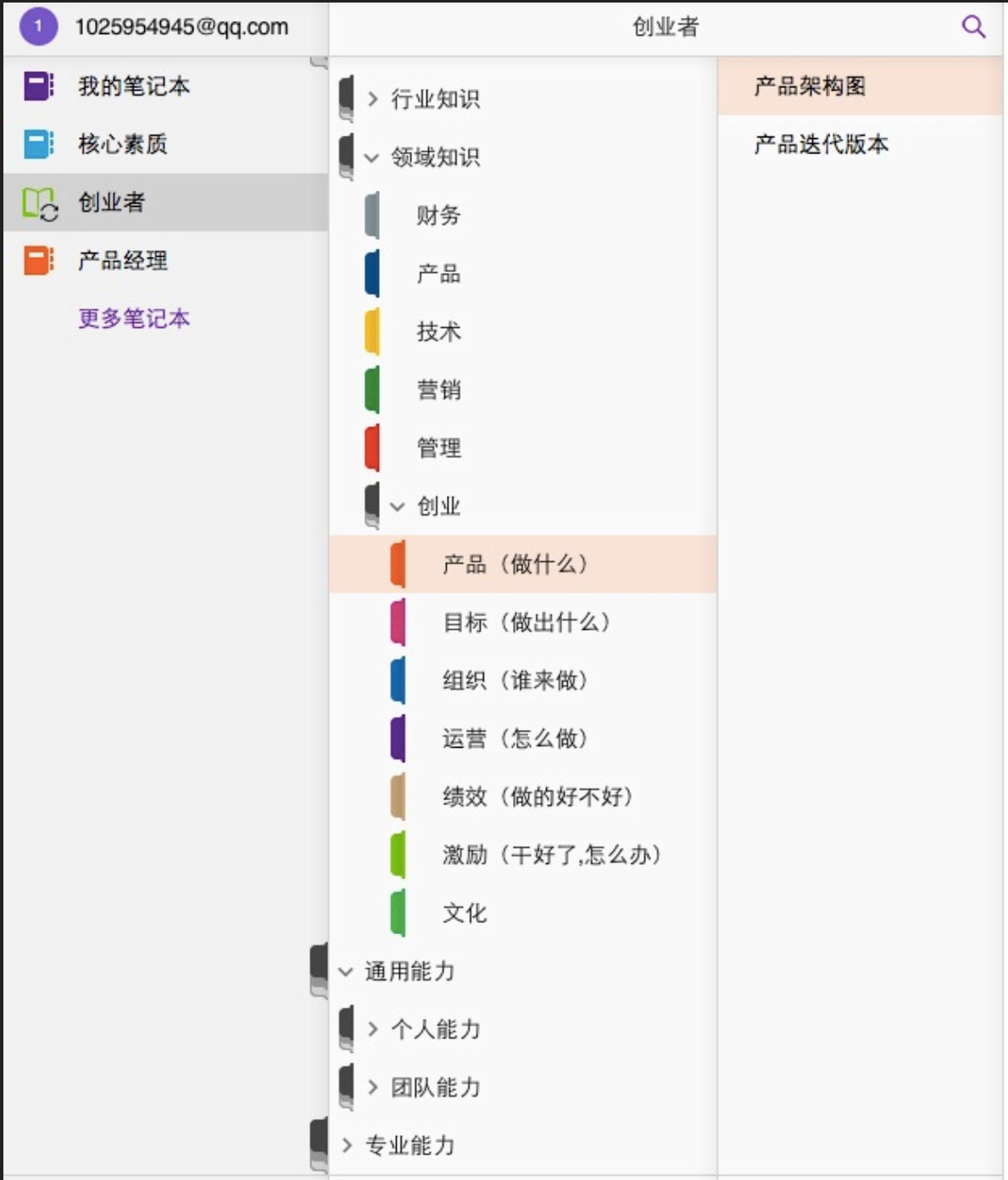Click the green 文化 section icon

click(x=398, y=912)
